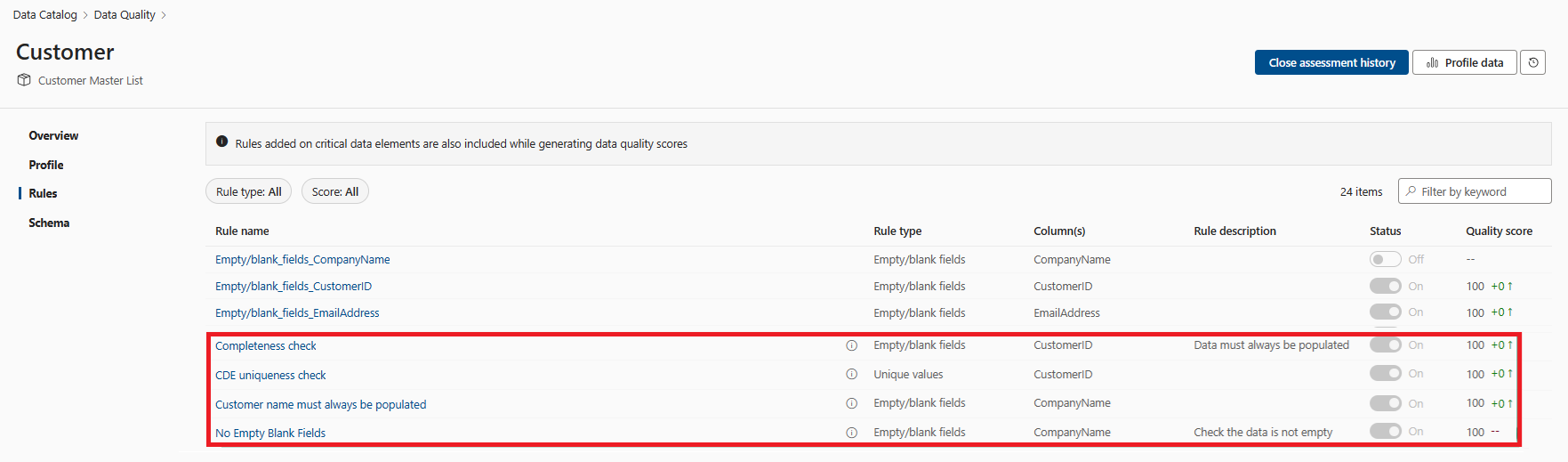Click info icon for Completeness check rule
The width and height of the screenshot is (1568, 462).
coord(851,345)
